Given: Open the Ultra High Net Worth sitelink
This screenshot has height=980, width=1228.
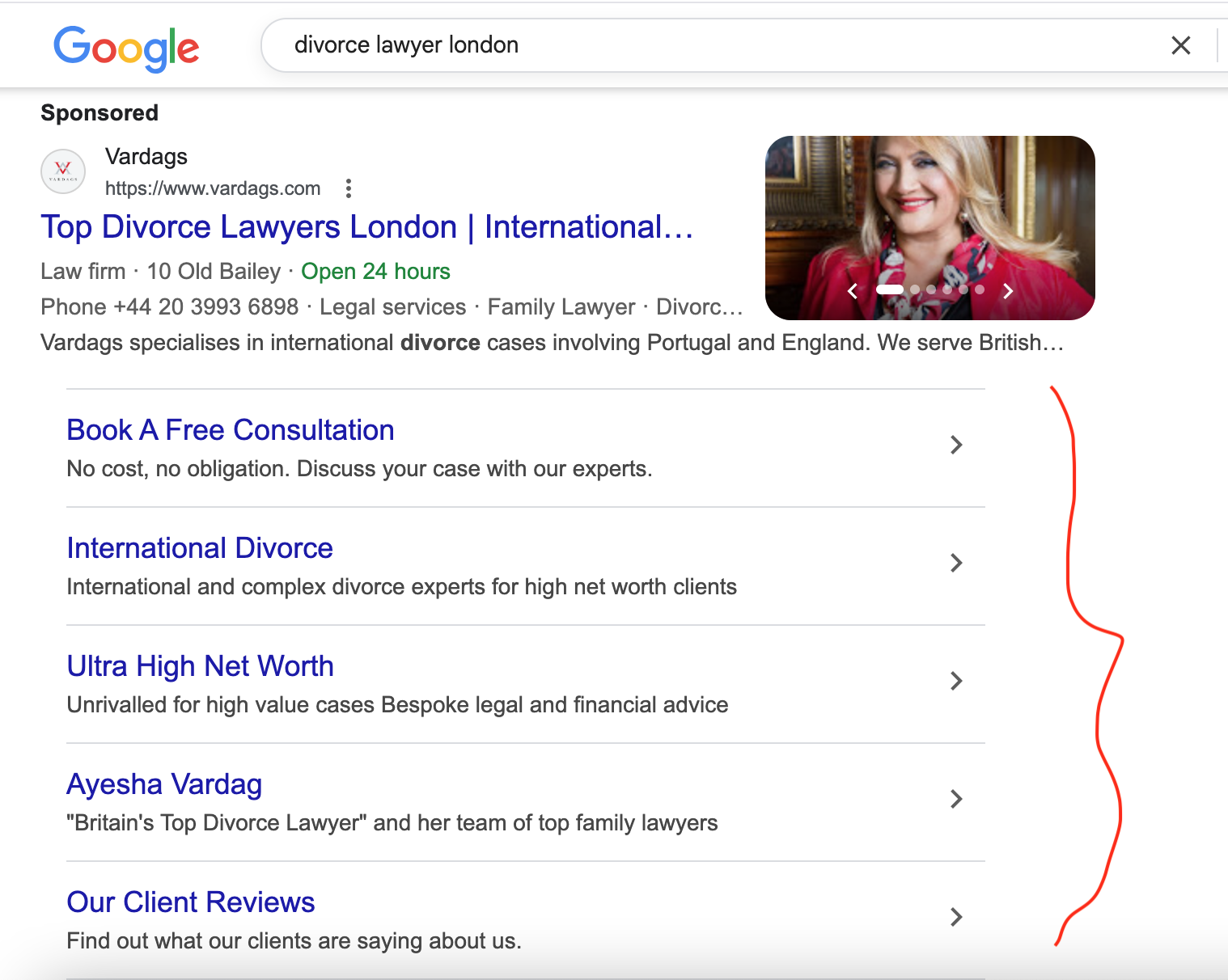Looking at the screenshot, I should point(201,666).
